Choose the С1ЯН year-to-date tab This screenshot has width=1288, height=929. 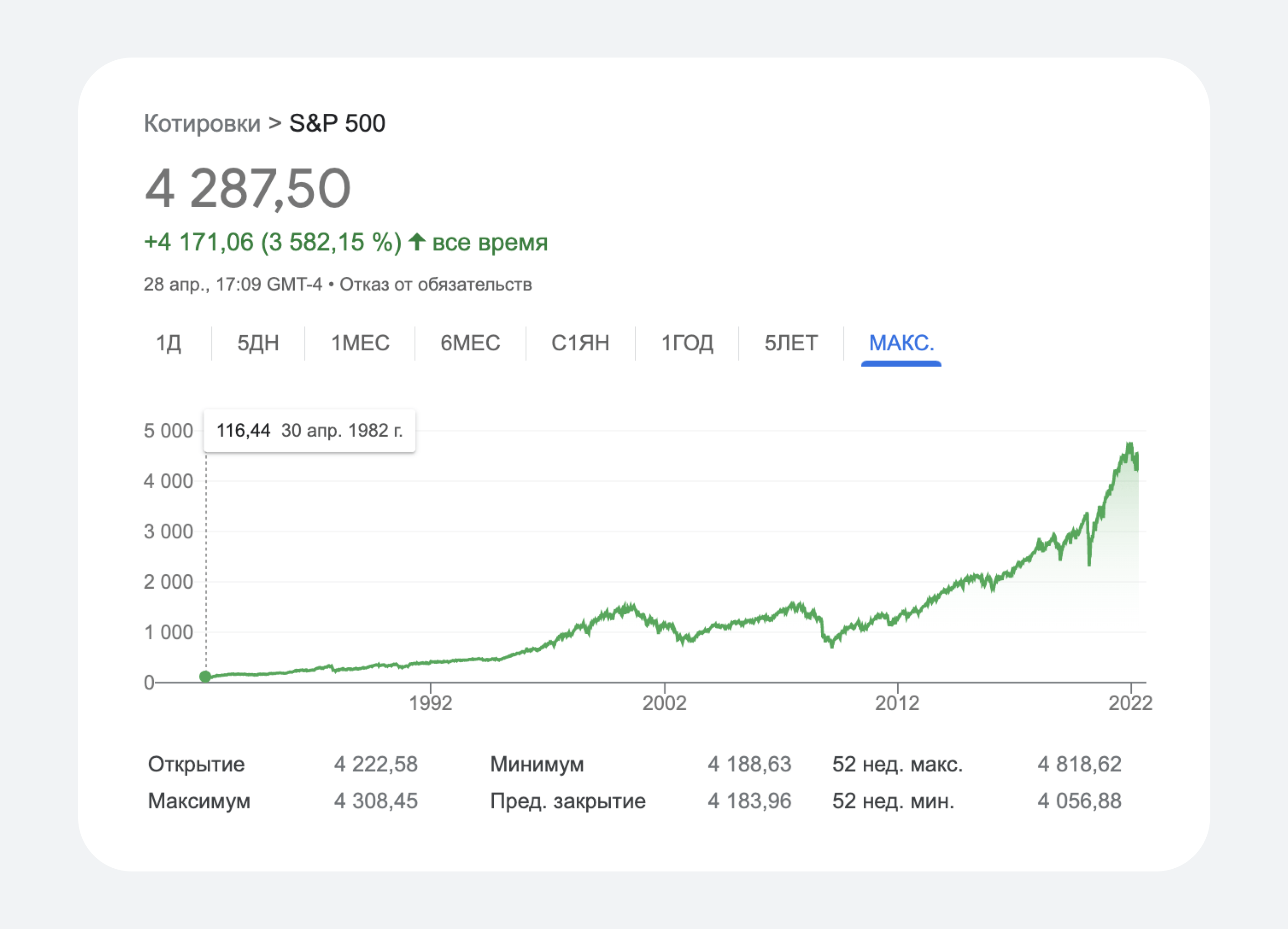[x=581, y=343]
